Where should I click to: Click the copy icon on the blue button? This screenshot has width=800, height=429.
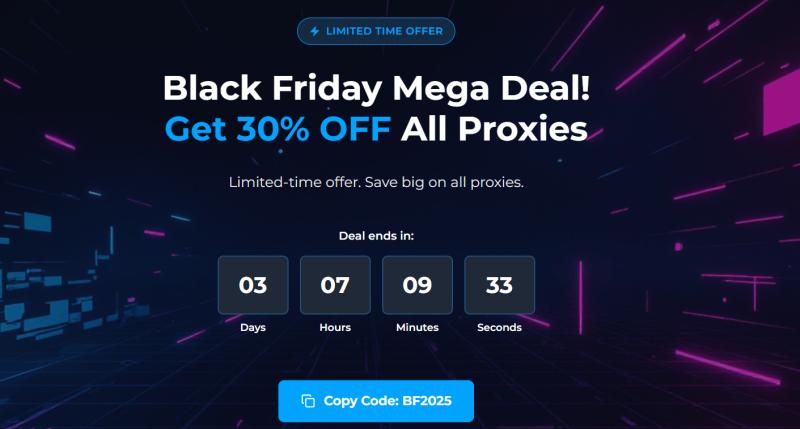(x=308, y=401)
